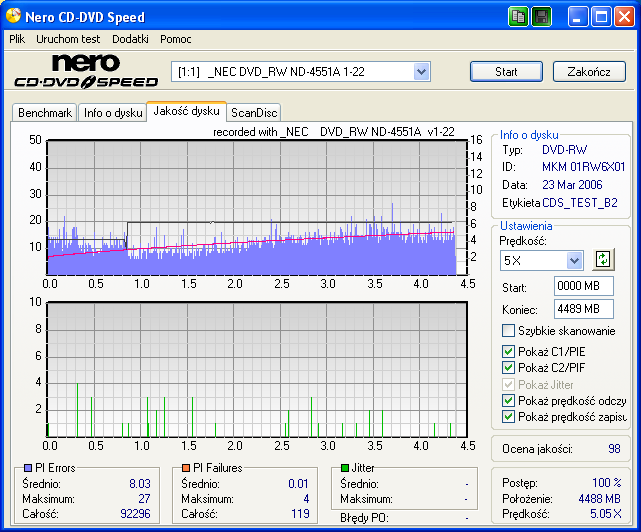Click PI Failures total 119
The image size is (641, 532).
coord(300,514)
